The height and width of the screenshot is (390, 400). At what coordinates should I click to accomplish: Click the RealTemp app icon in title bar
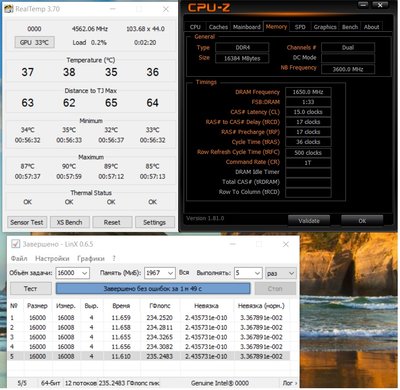9,9
